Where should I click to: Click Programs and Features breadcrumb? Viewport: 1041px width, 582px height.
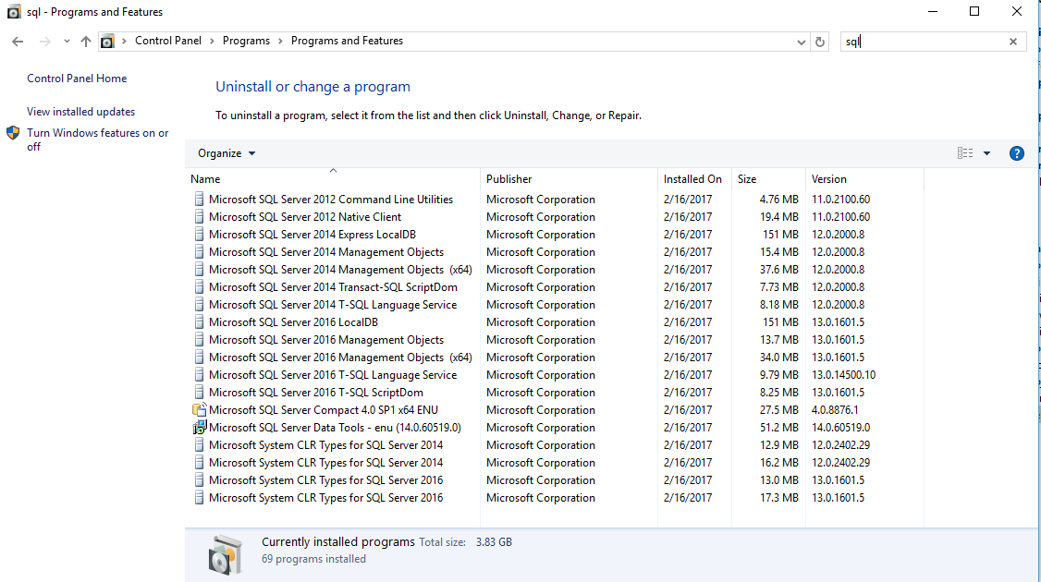coord(347,40)
